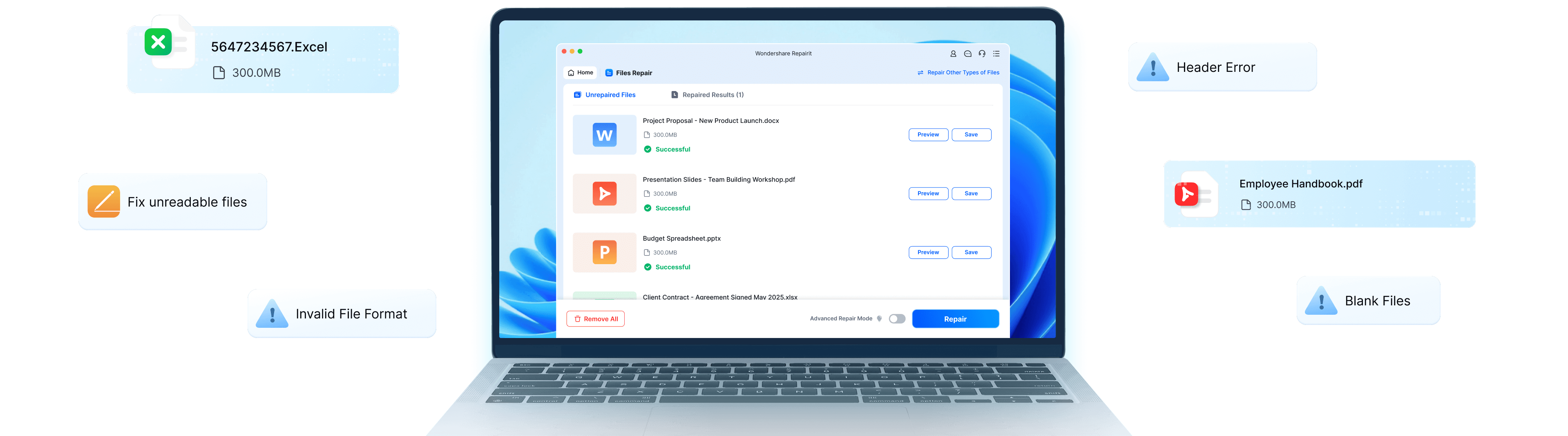Click Repair Other Types of Files link
Viewport: 1568px width, 436px height.
(x=959, y=72)
